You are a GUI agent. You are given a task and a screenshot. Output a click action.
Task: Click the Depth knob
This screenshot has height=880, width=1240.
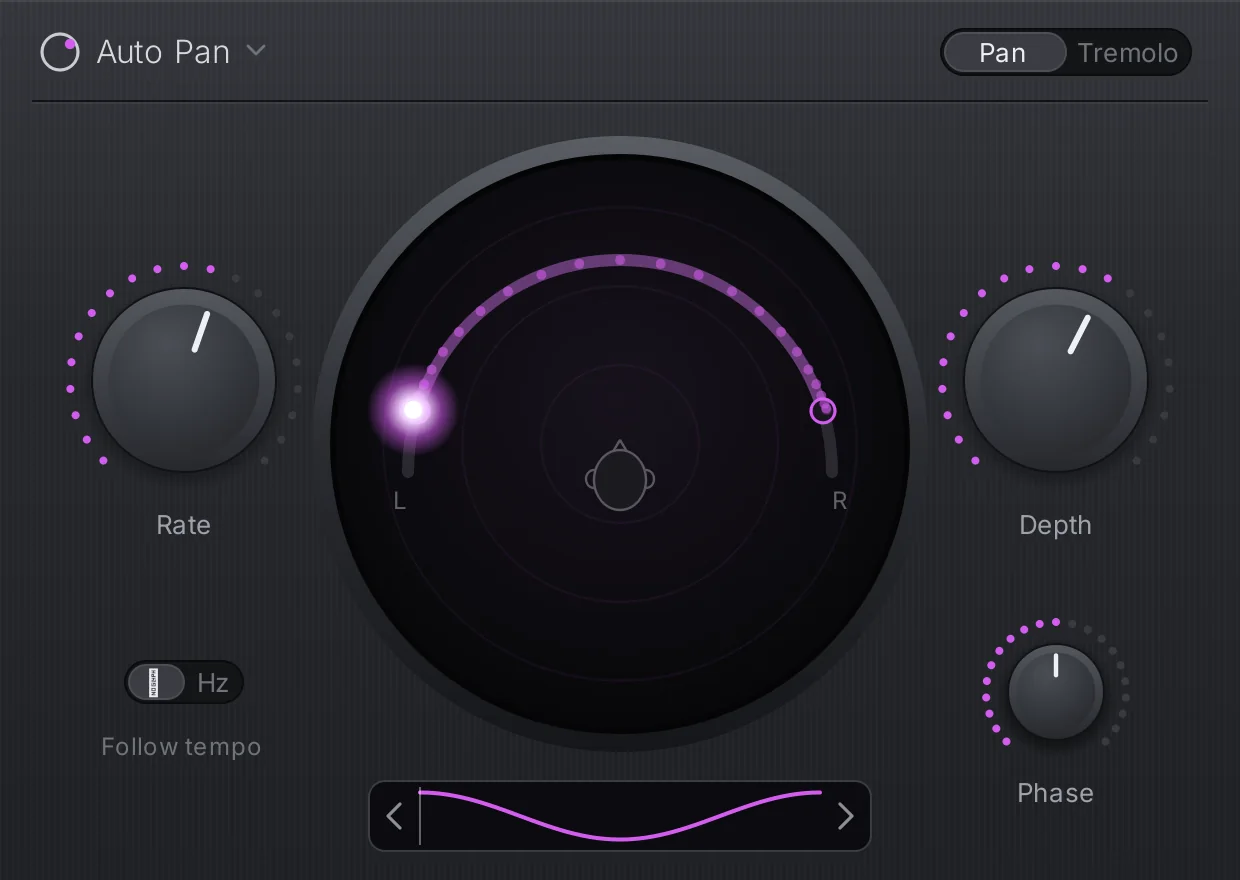coord(1055,380)
